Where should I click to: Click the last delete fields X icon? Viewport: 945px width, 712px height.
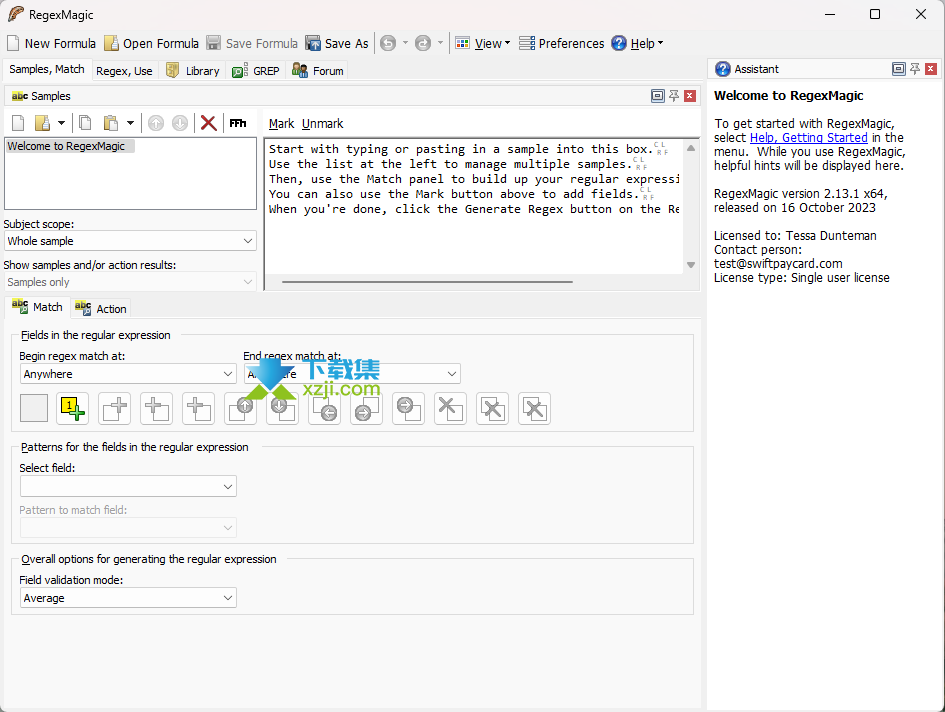coord(535,408)
